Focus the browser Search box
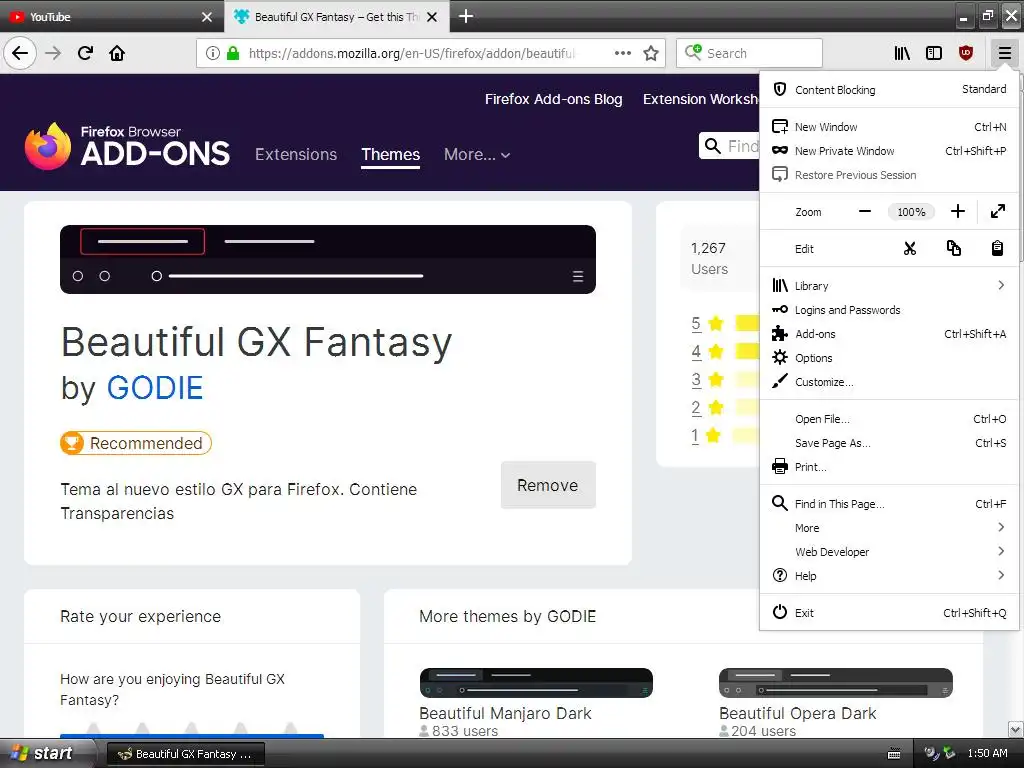Viewport: 1024px width, 768px height. pyautogui.click(x=749, y=53)
